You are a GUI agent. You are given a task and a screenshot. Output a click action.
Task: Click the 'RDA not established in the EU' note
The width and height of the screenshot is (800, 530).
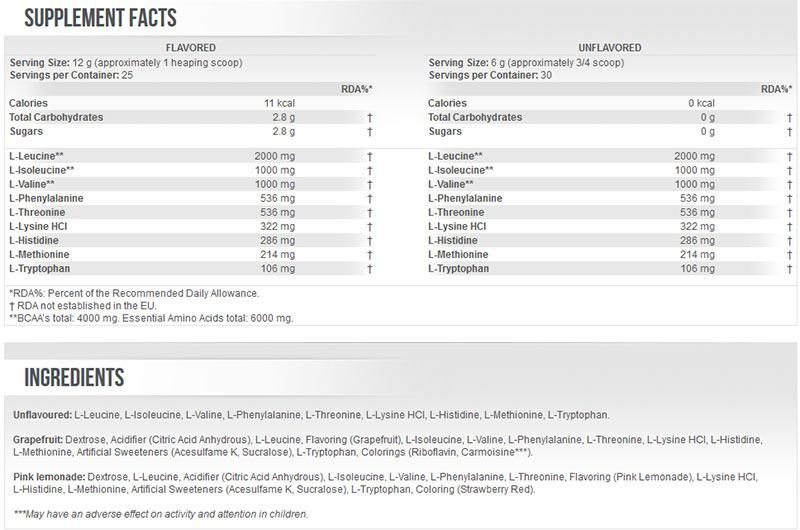tap(83, 306)
